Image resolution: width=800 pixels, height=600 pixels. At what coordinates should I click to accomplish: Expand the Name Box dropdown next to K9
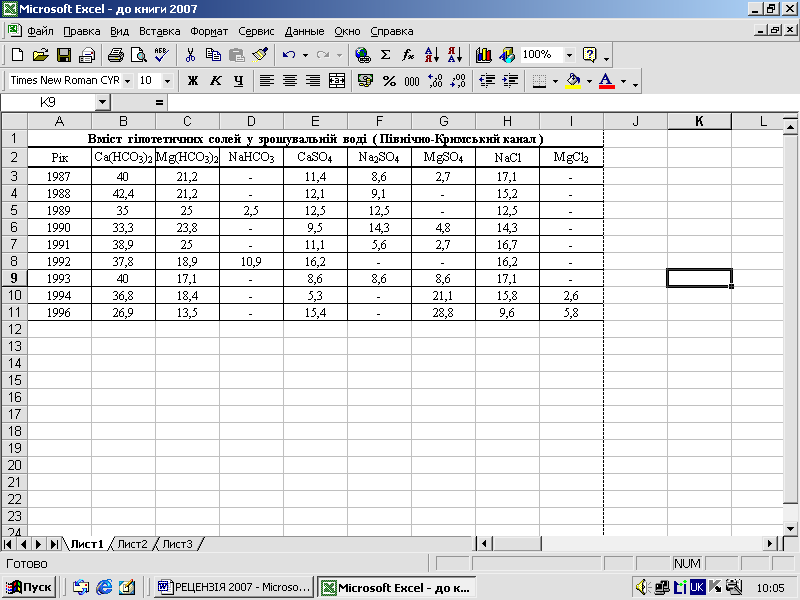[x=102, y=103]
